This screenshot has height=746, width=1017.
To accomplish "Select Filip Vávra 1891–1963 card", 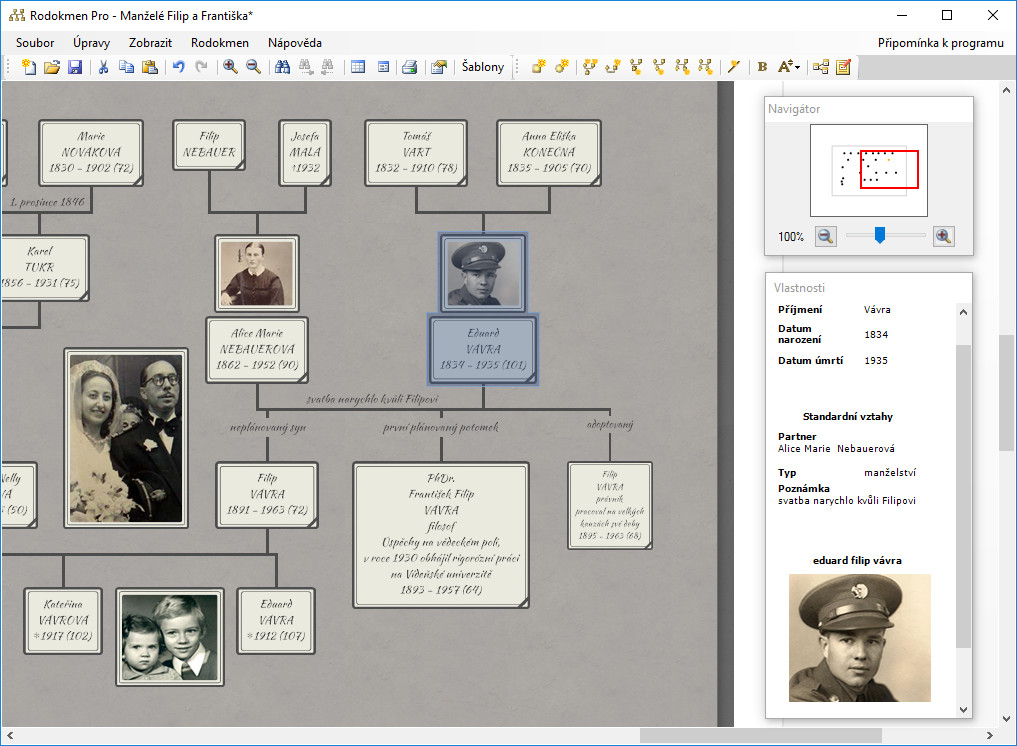I will click(x=267, y=494).
